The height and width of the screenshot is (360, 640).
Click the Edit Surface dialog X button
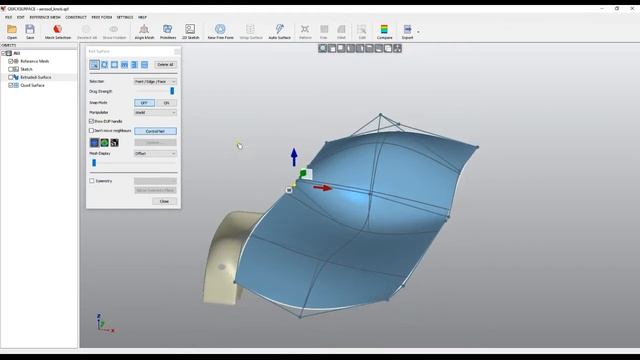pos(177,51)
